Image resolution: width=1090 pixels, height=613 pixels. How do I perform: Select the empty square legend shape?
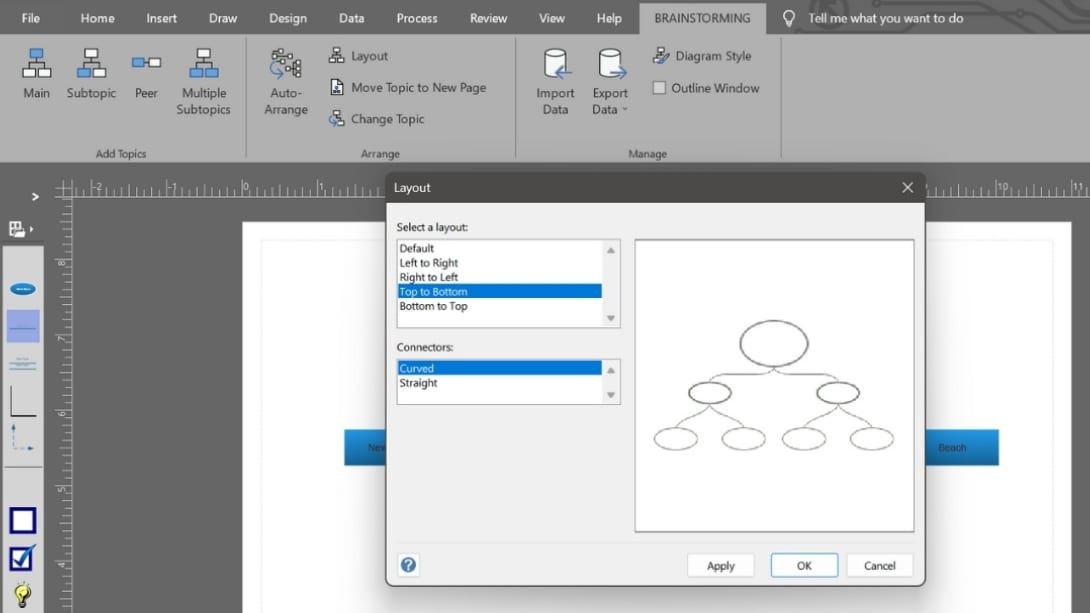(x=23, y=521)
